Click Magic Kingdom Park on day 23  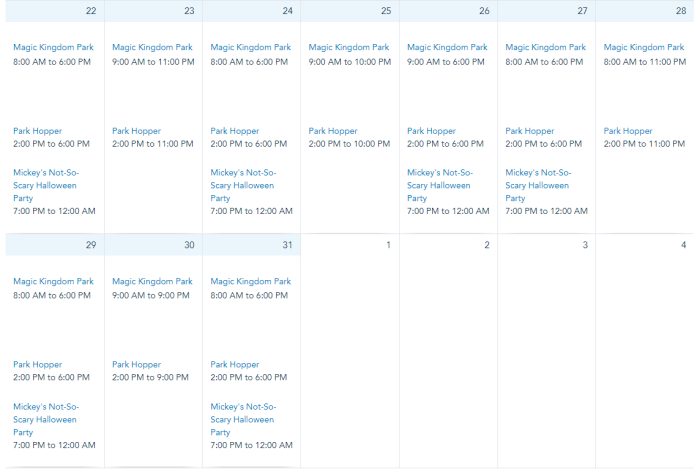coord(152,47)
